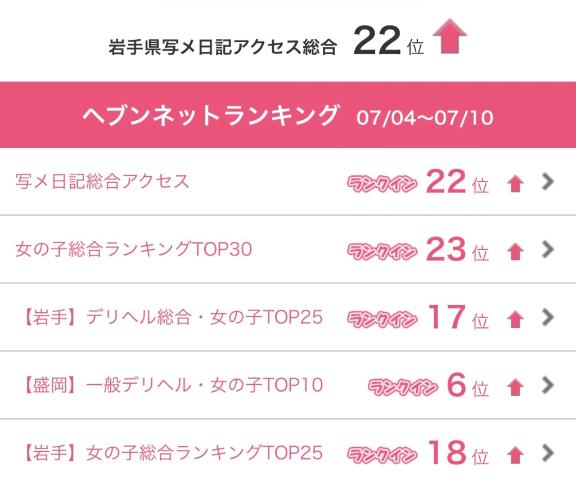Click the up arrow in 【岩手】女の子総合ランキングTOP25 row

pyautogui.click(x=515, y=455)
